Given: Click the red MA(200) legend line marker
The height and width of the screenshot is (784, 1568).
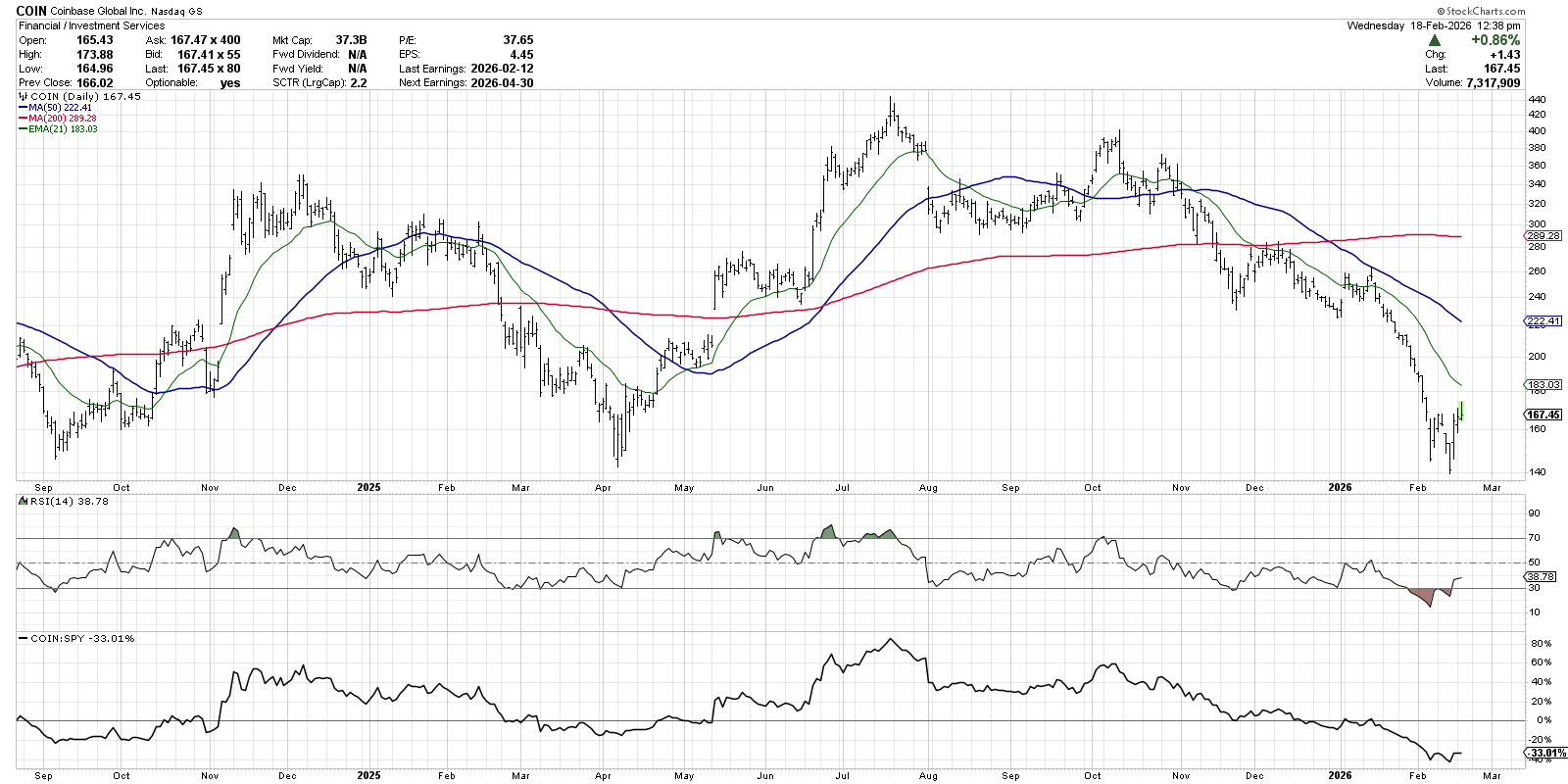Looking at the screenshot, I should click(x=23, y=119).
